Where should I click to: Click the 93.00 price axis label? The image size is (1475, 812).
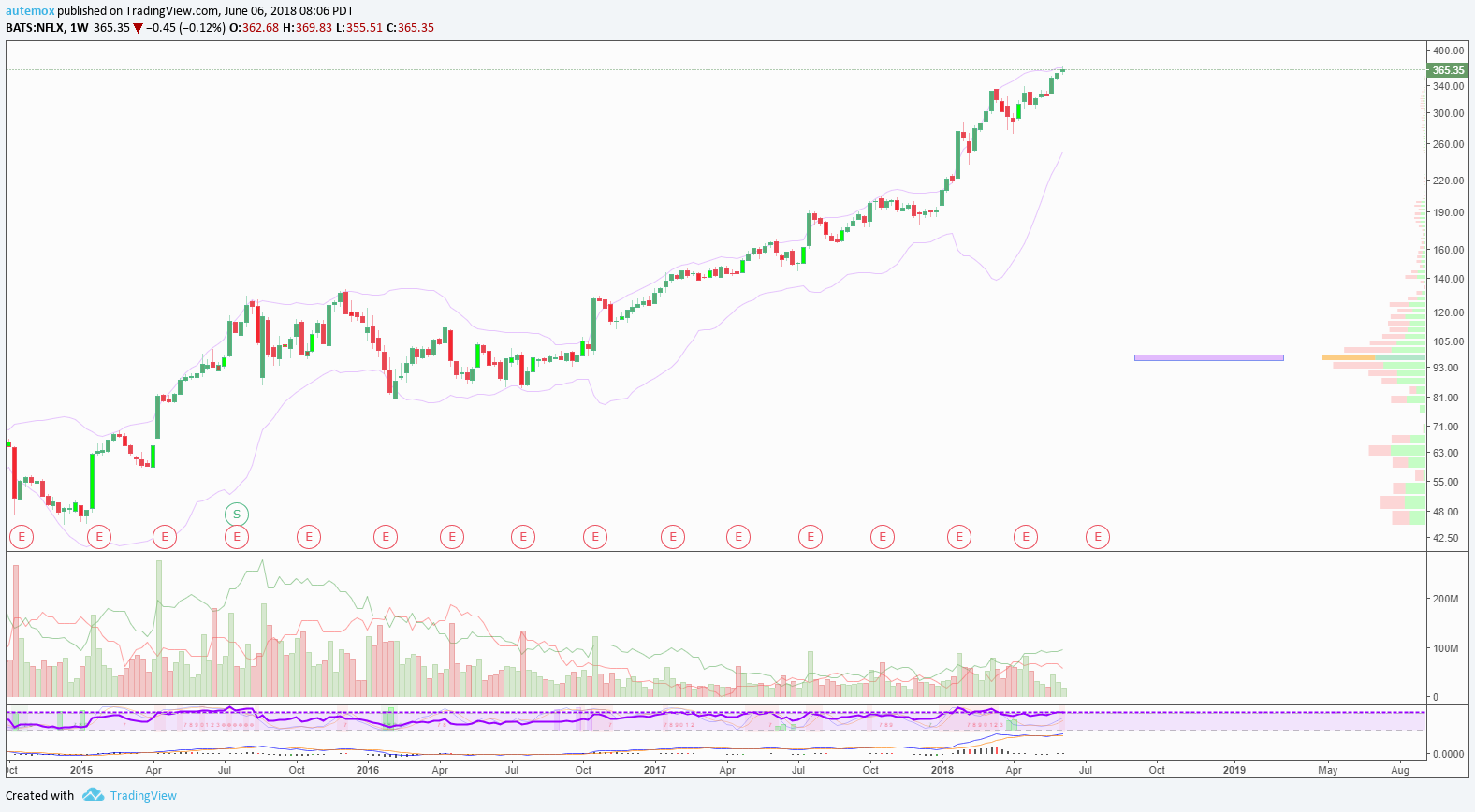point(1445,368)
